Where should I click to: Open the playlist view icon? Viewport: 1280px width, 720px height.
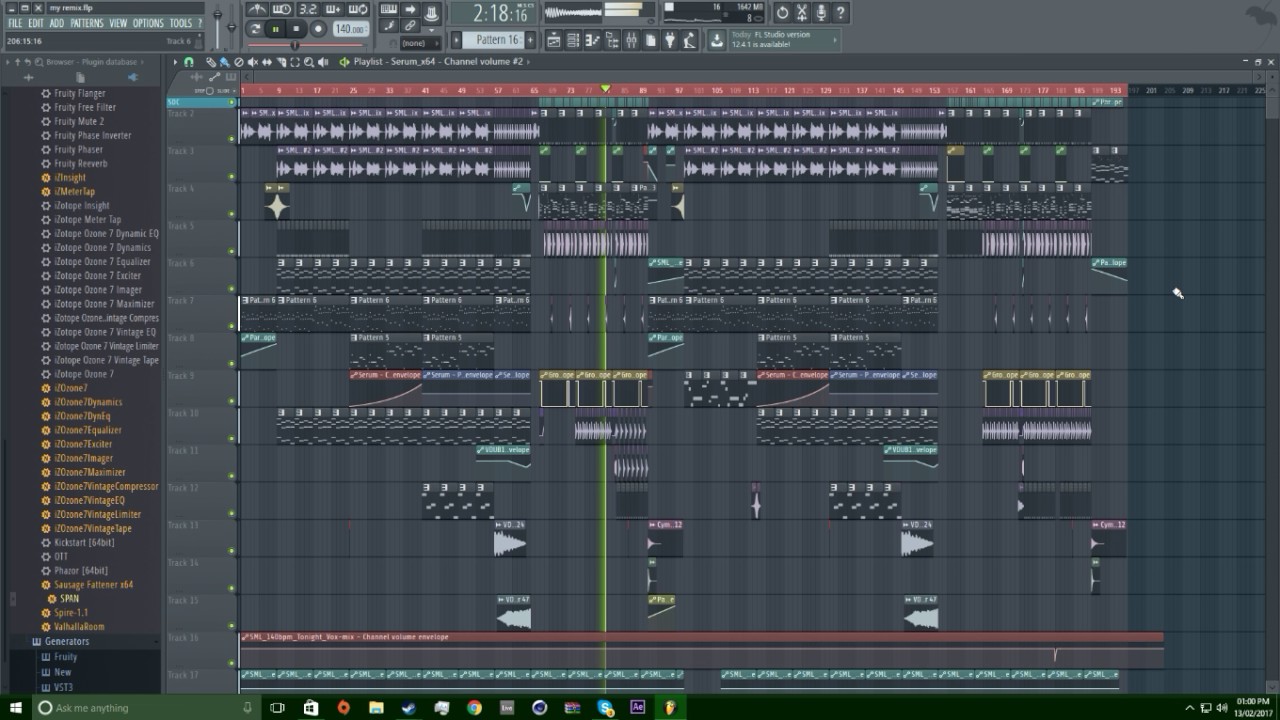pyautogui.click(x=553, y=40)
